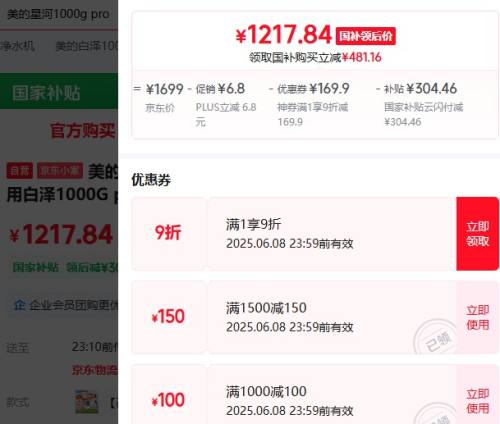Open 企业会员团购 link

(x=74, y=305)
